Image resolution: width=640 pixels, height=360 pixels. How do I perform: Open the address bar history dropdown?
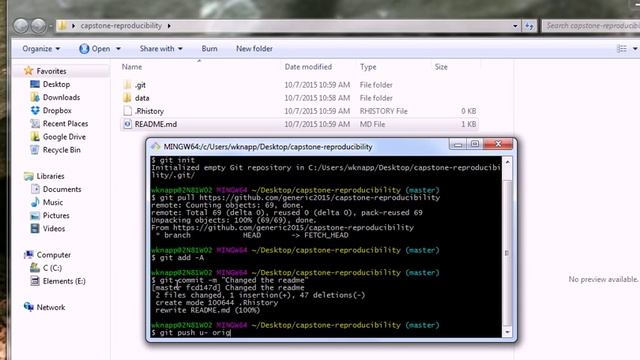515,26
